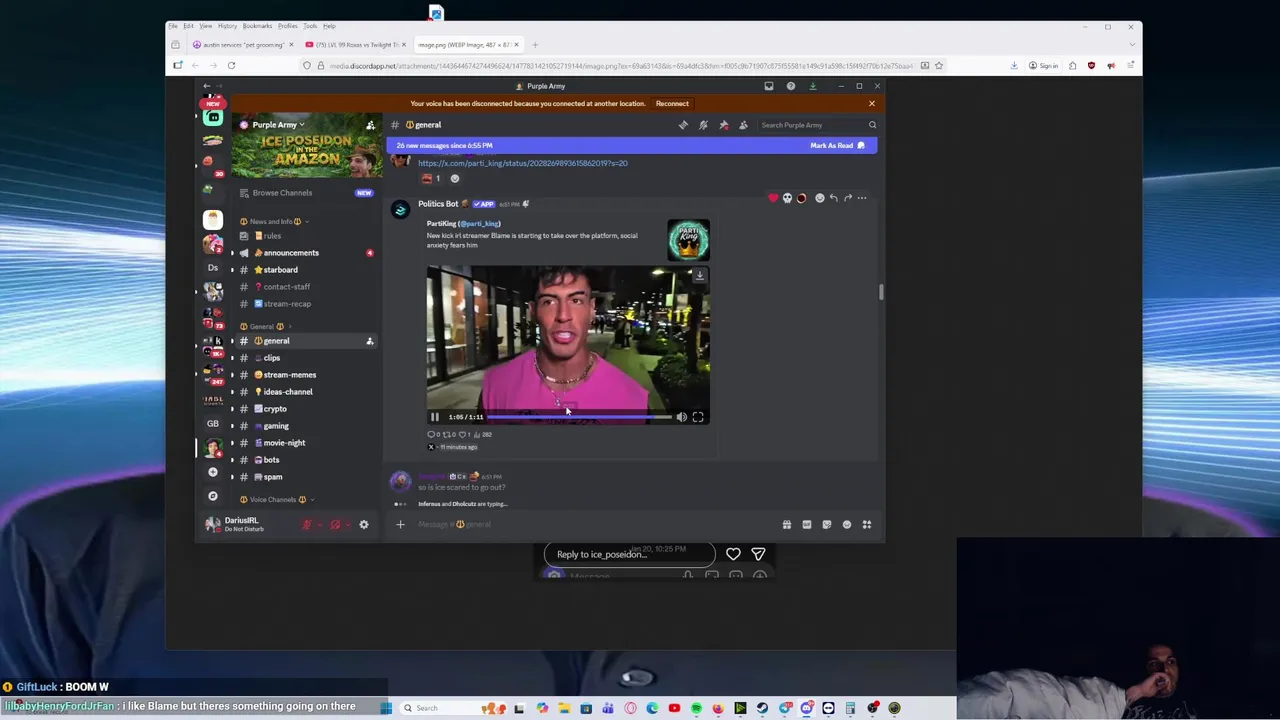1280x720 pixels.
Task: Open browser History menu
Action: pyautogui.click(x=228, y=26)
